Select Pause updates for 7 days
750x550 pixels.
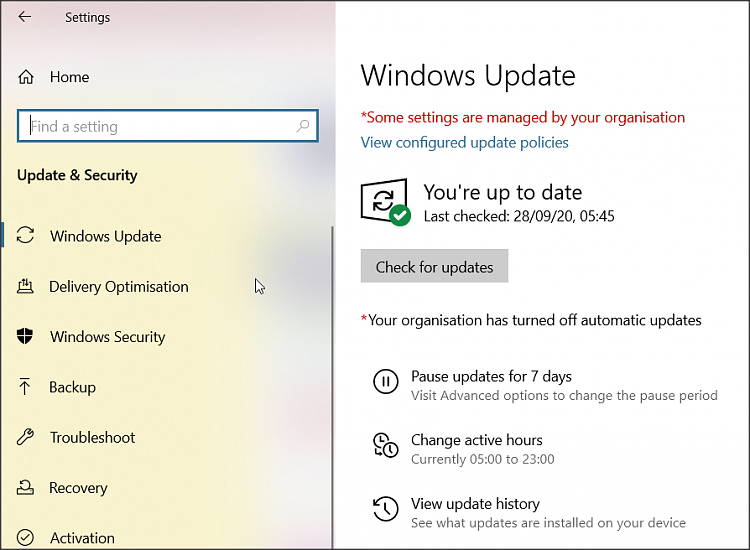click(491, 376)
